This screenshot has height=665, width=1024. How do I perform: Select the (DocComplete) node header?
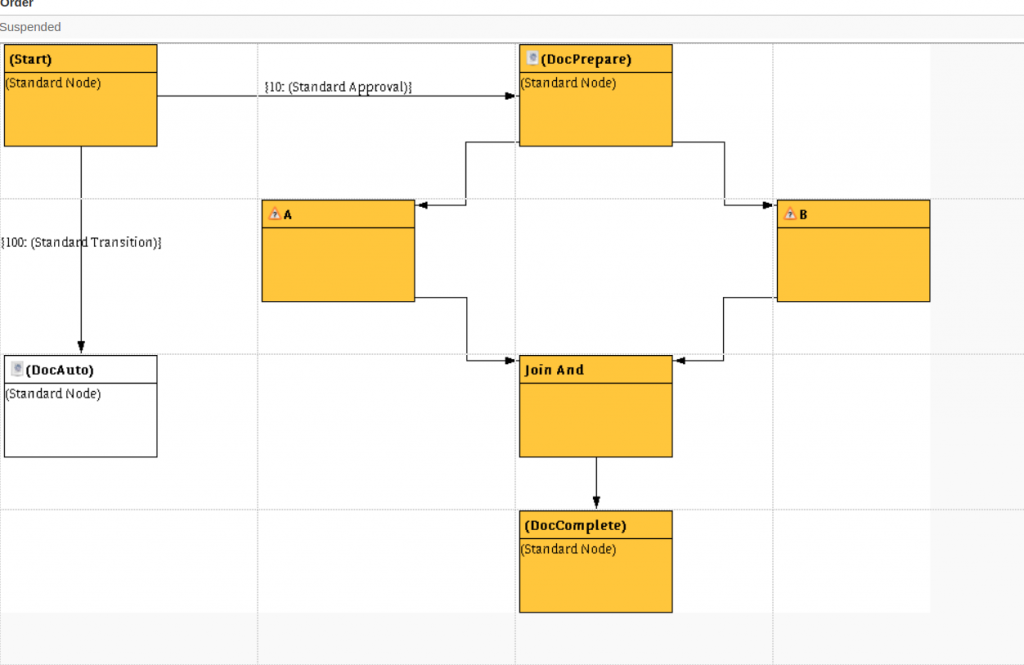[x=596, y=525]
